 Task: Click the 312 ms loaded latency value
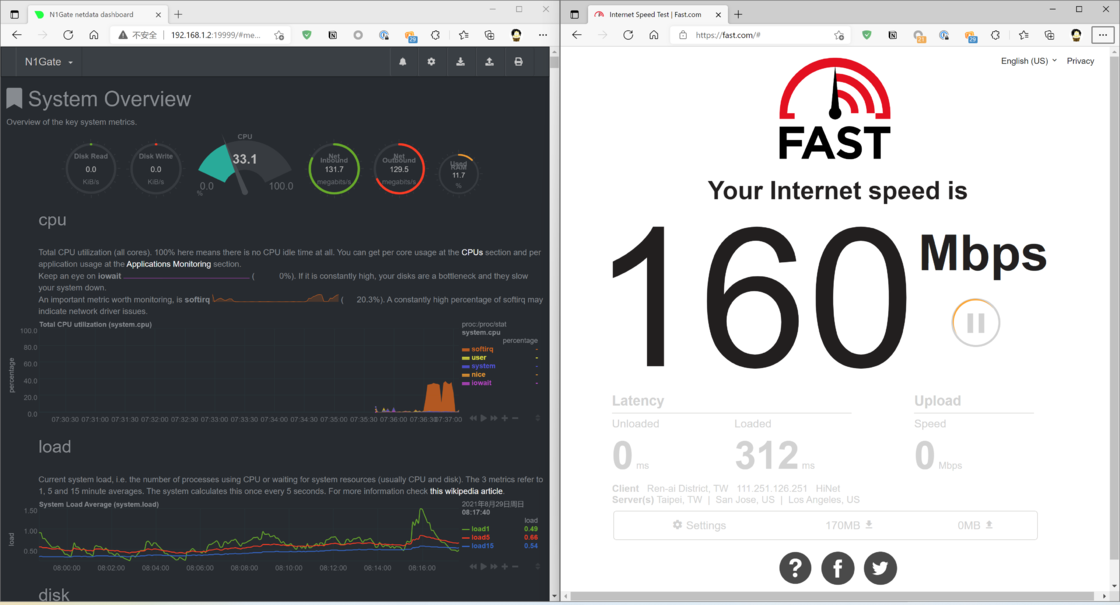(x=767, y=455)
